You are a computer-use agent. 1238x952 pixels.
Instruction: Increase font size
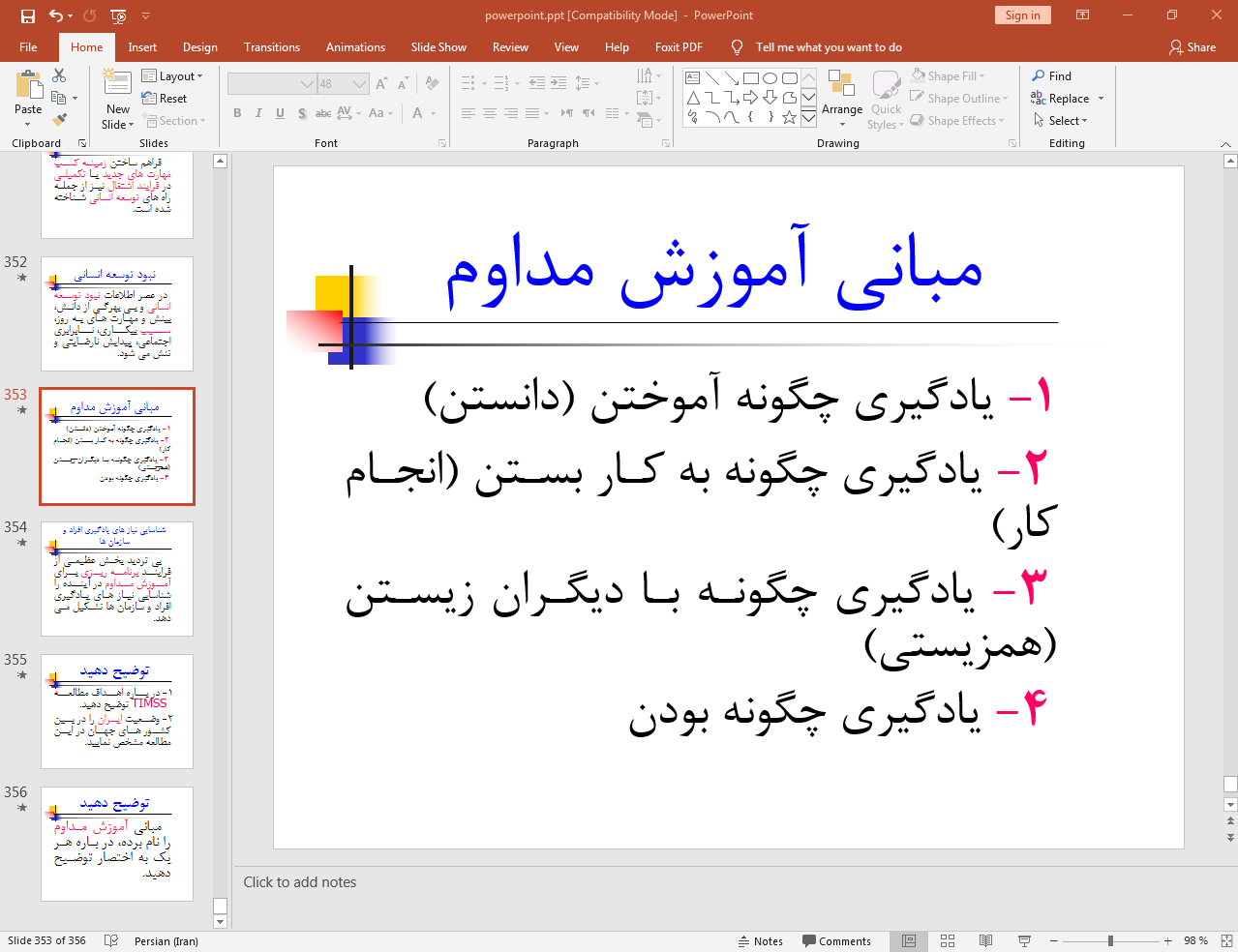[381, 83]
